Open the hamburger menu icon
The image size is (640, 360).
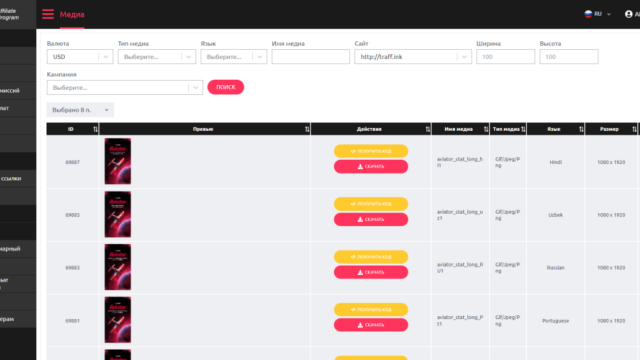click(48, 14)
